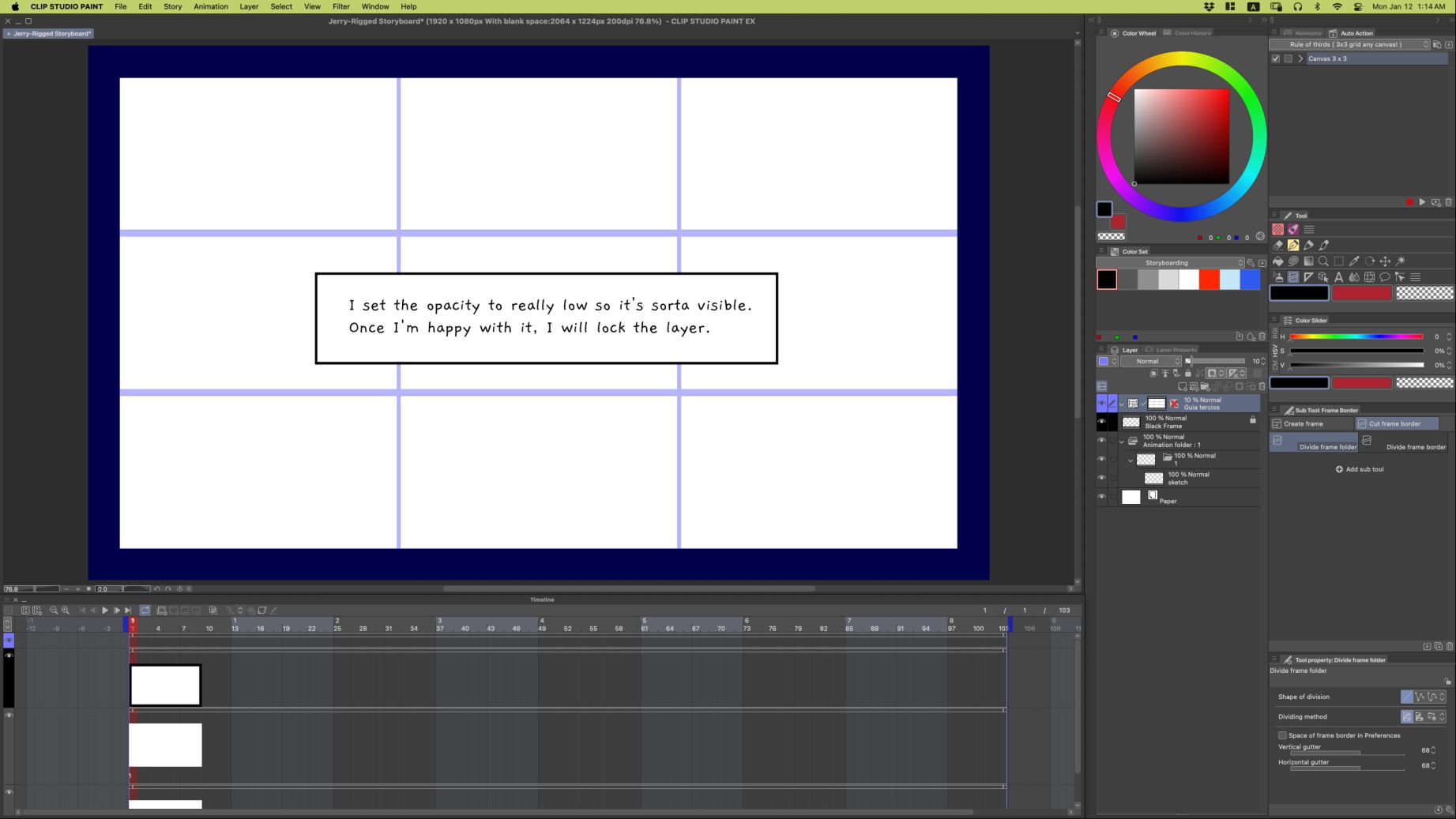This screenshot has height=819, width=1456.
Task: Select the Balloon tool icon
Action: (x=1384, y=277)
